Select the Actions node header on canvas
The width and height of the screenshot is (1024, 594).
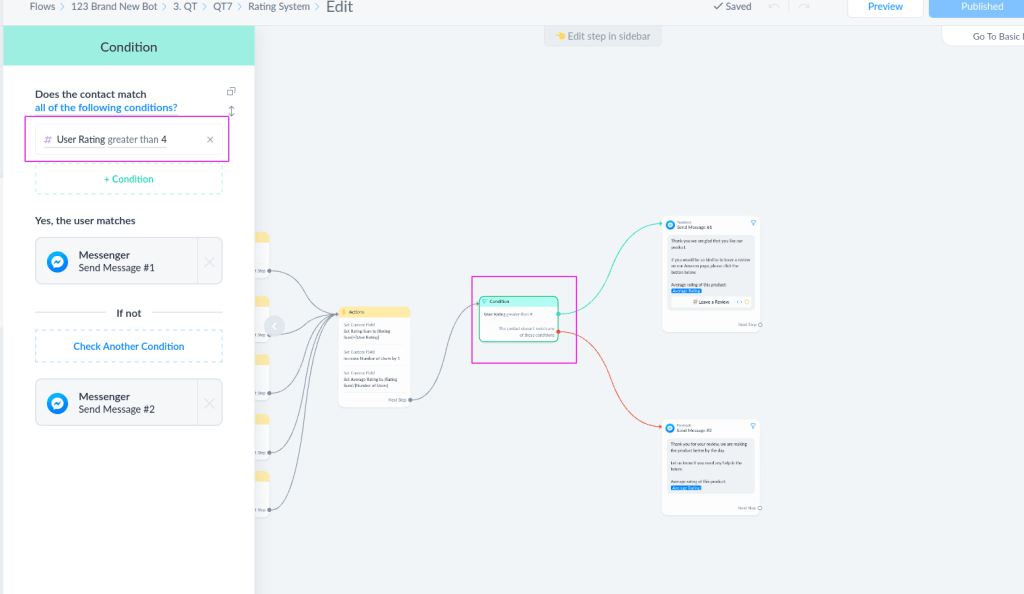[x=374, y=312]
